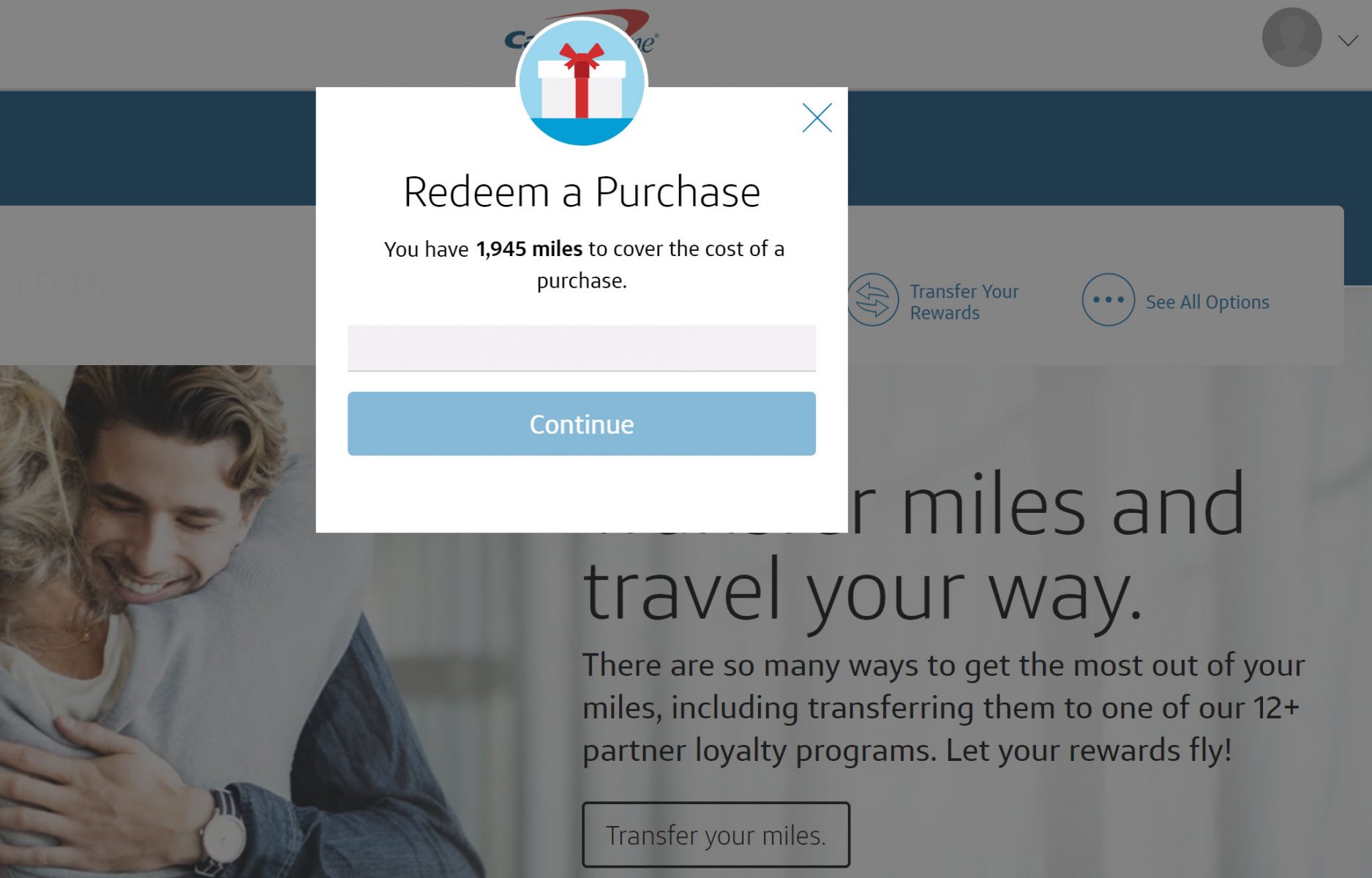Screen dimensions: 1372x878
Task: Click the bold 1,945 miles text
Action: point(529,249)
